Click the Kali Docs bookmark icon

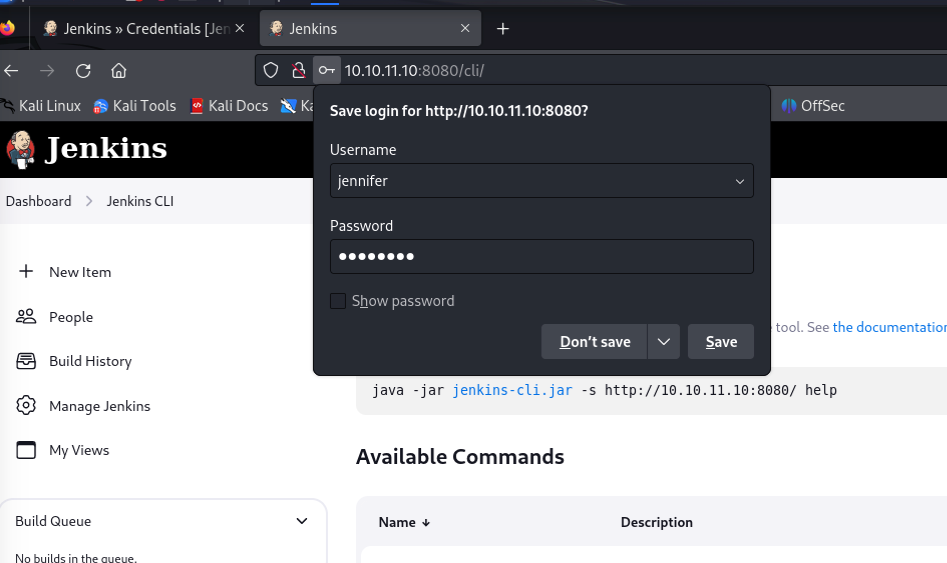[x=196, y=106]
